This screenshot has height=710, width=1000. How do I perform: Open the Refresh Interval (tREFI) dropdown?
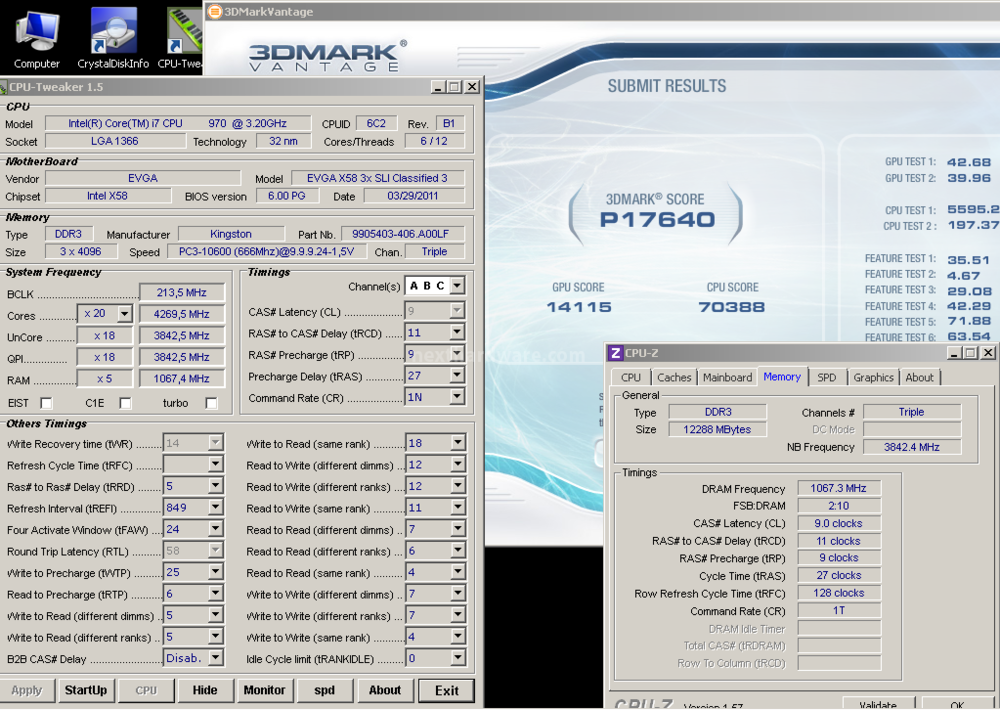pos(216,508)
